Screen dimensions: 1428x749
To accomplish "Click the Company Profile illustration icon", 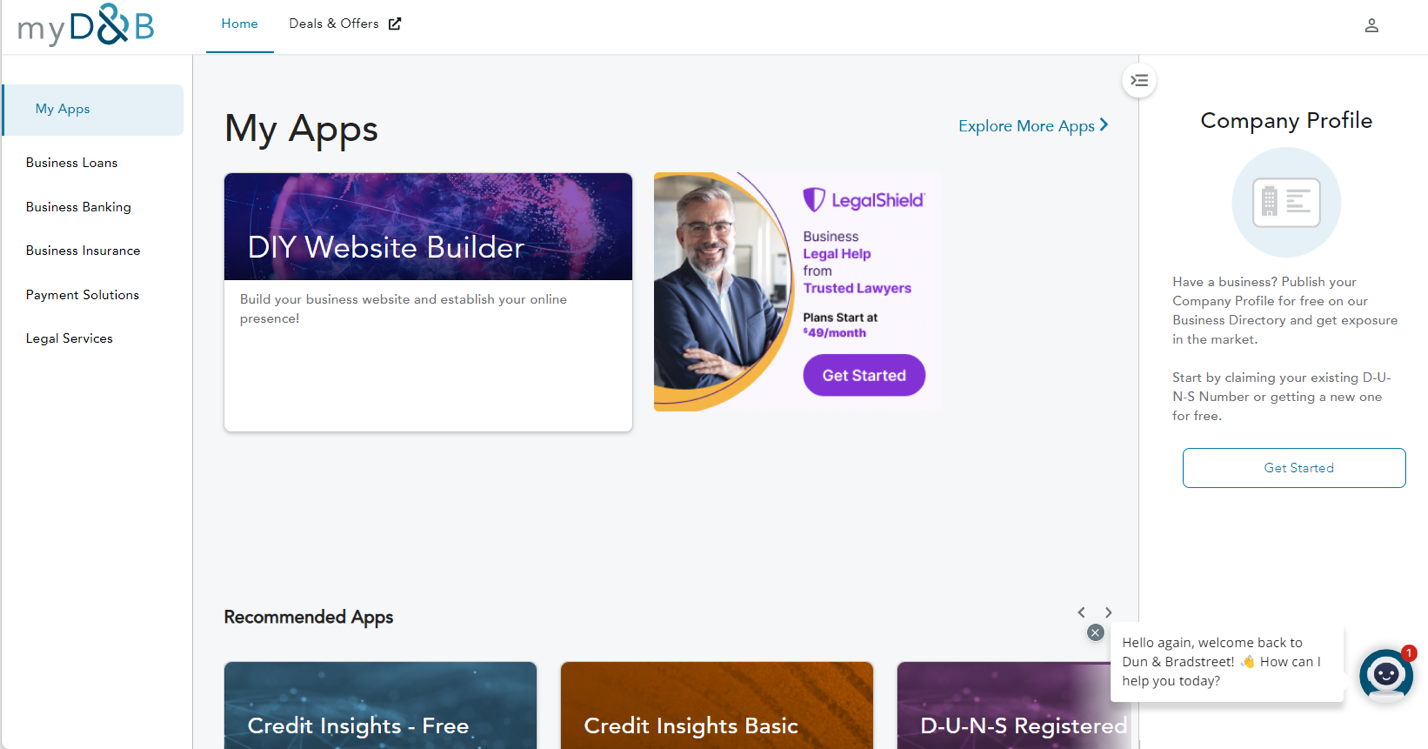I will 1286,202.
